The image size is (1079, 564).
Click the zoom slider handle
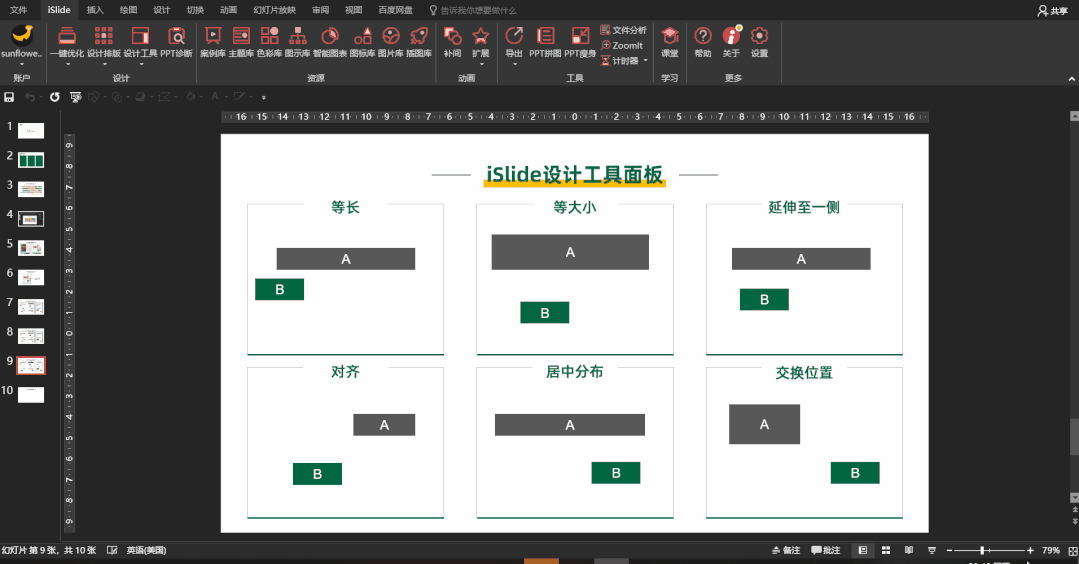click(983, 550)
